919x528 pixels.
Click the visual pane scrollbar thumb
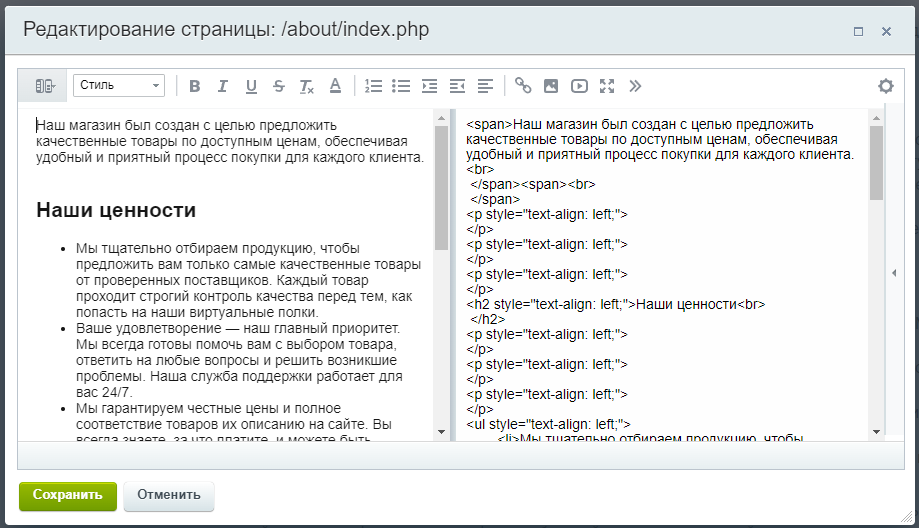coord(441,188)
